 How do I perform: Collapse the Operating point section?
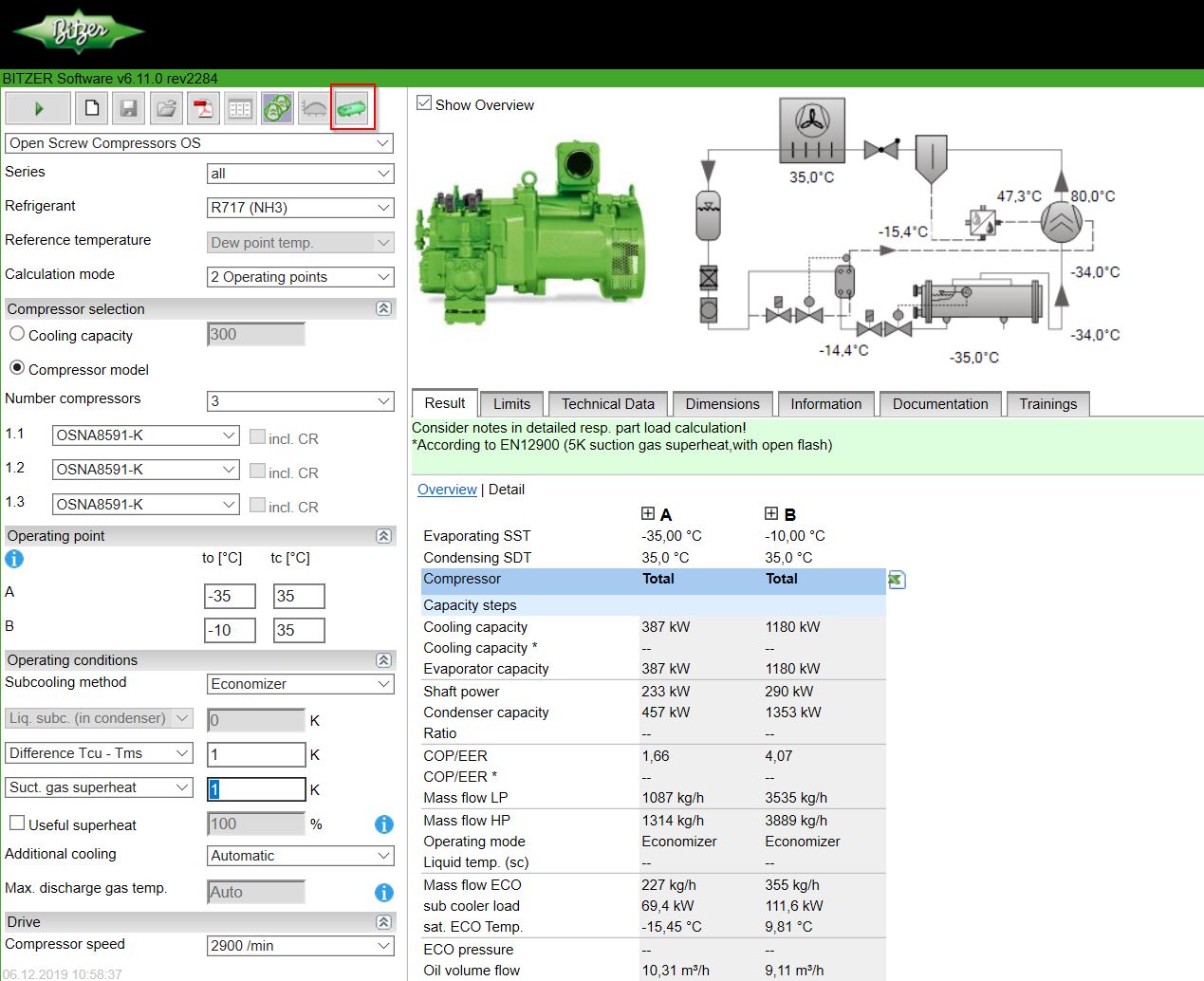point(383,535)
